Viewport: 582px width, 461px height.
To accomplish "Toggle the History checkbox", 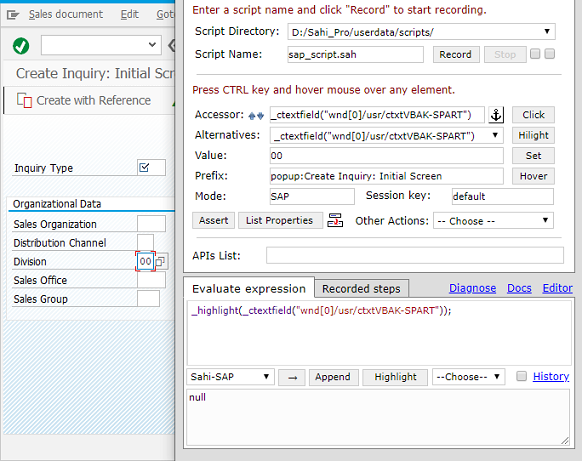I will [521, 376].
